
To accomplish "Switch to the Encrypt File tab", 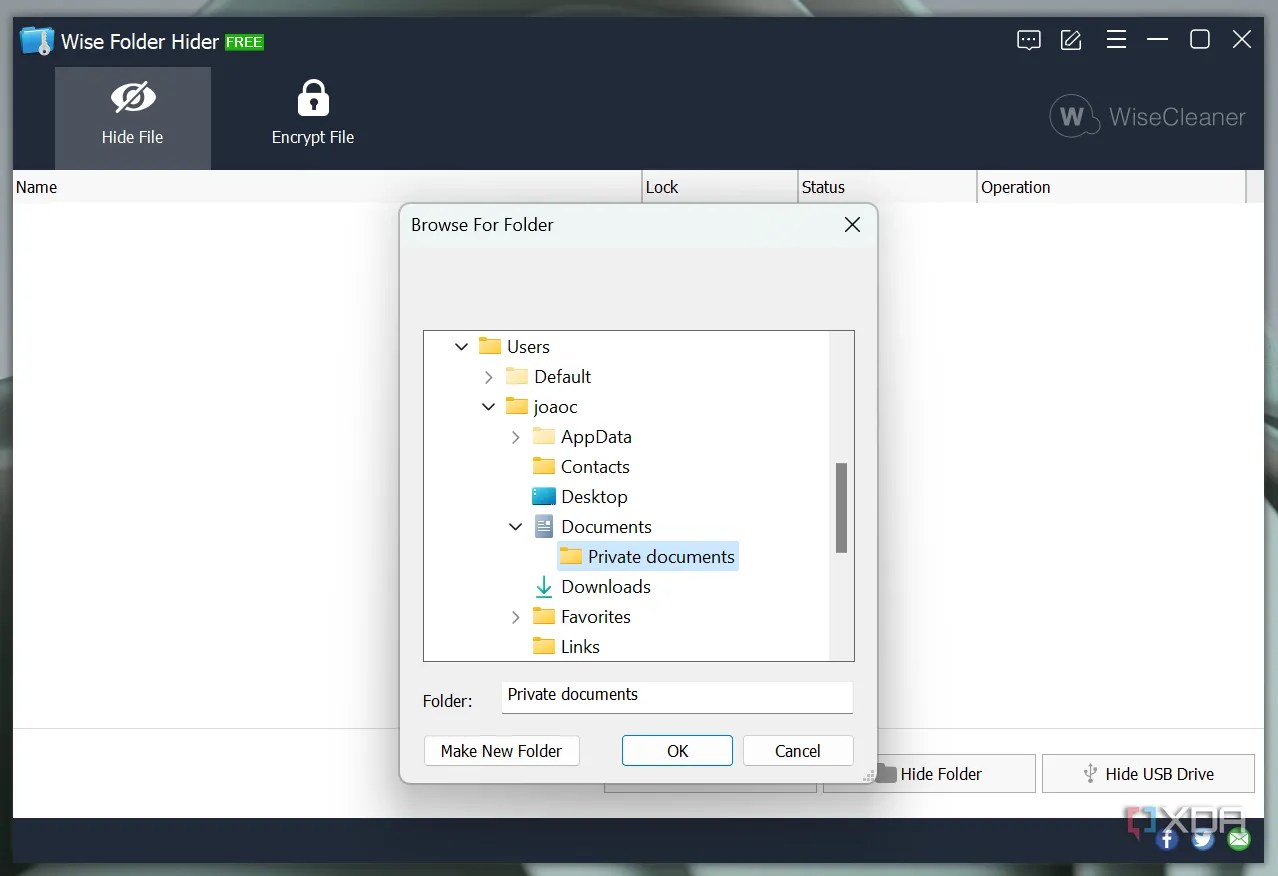I will coord(312,112).
